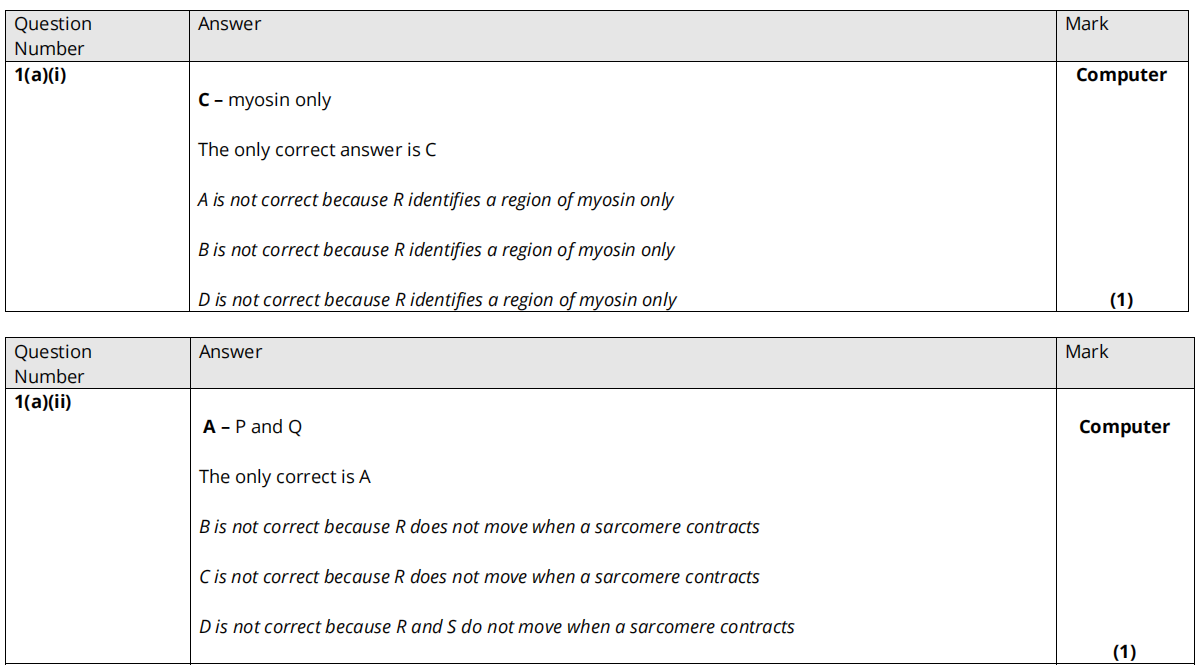This screenshot has height=671, width=1202.
Task: Click the 'Computer' mark label for question 1(a)(ii)
Action: point(1124,427)
